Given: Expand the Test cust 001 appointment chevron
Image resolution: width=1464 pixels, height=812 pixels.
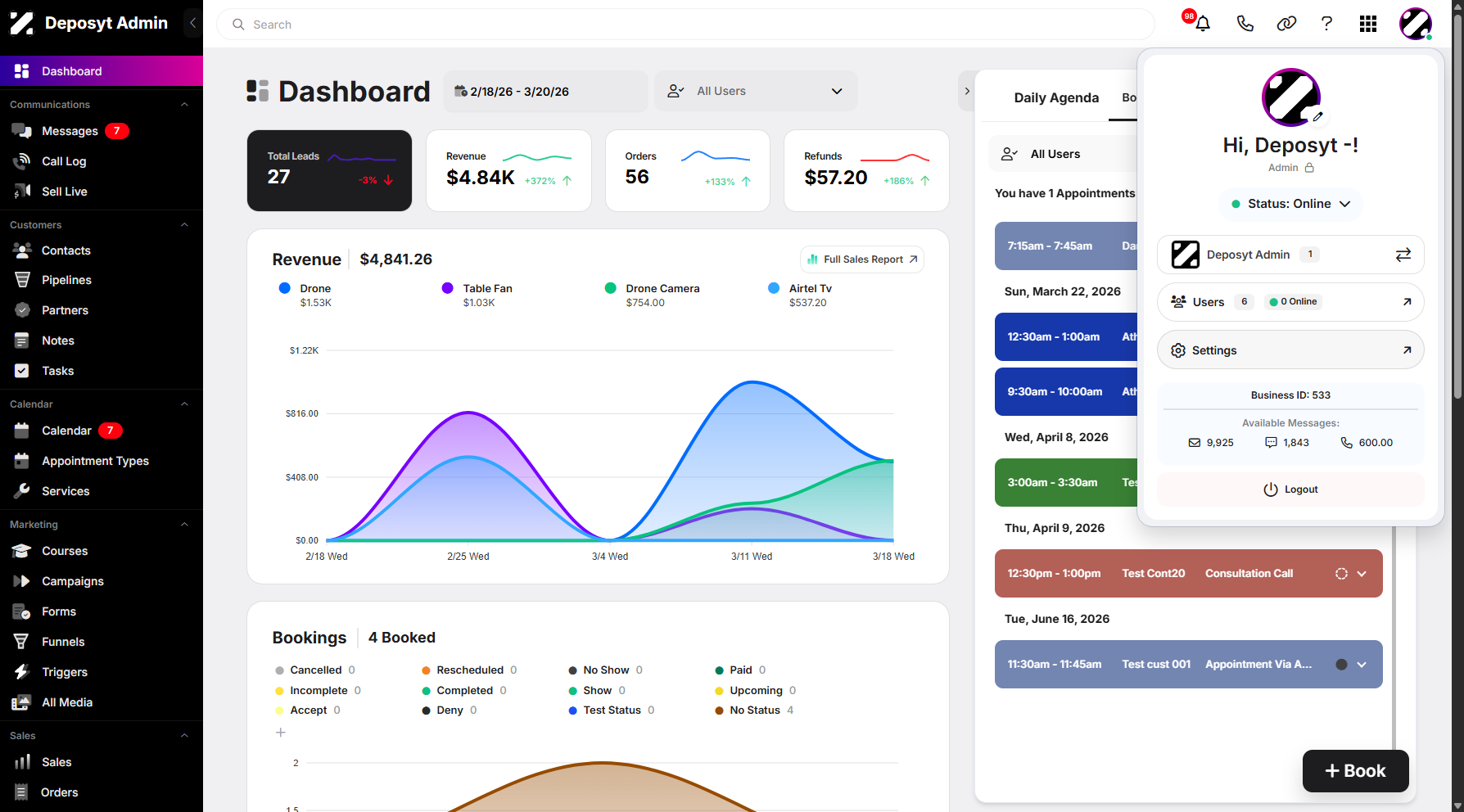Looking at the screenshot, I should click(1362, 665).
